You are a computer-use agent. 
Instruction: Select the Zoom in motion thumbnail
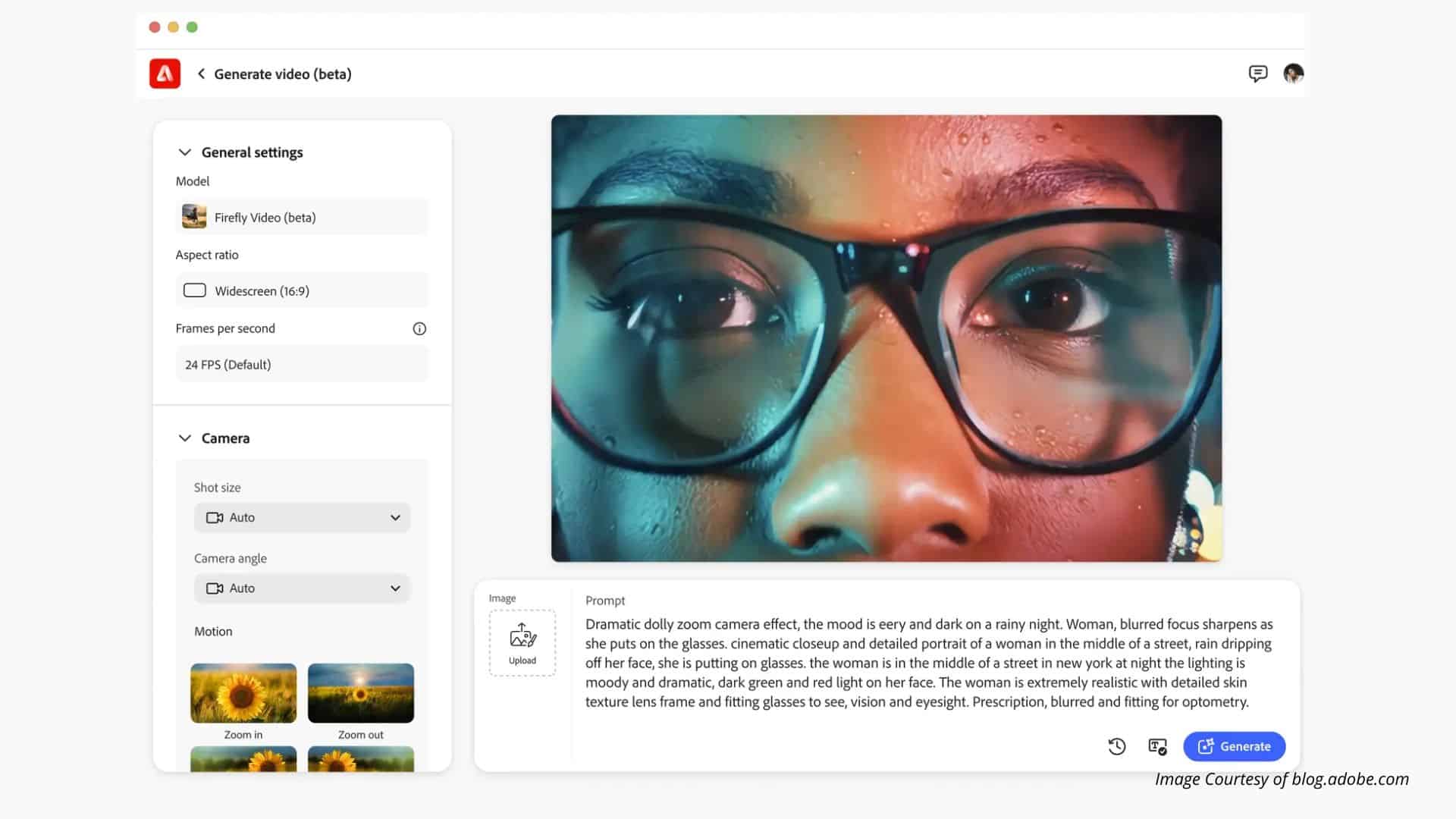pyautogui.click(x=243, y=693)
